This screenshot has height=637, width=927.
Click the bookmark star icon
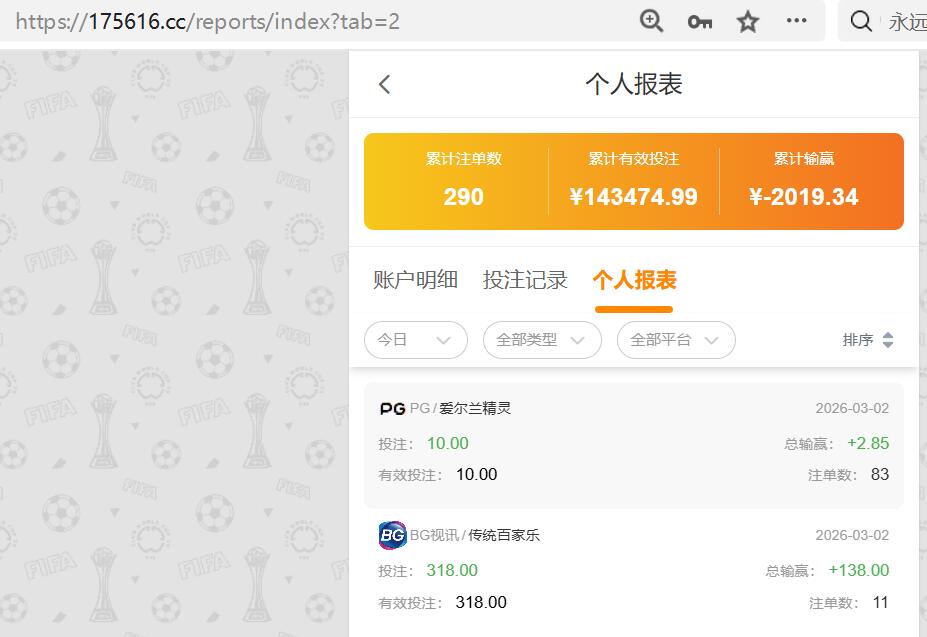pyautogui.click(x=747, y=20)
